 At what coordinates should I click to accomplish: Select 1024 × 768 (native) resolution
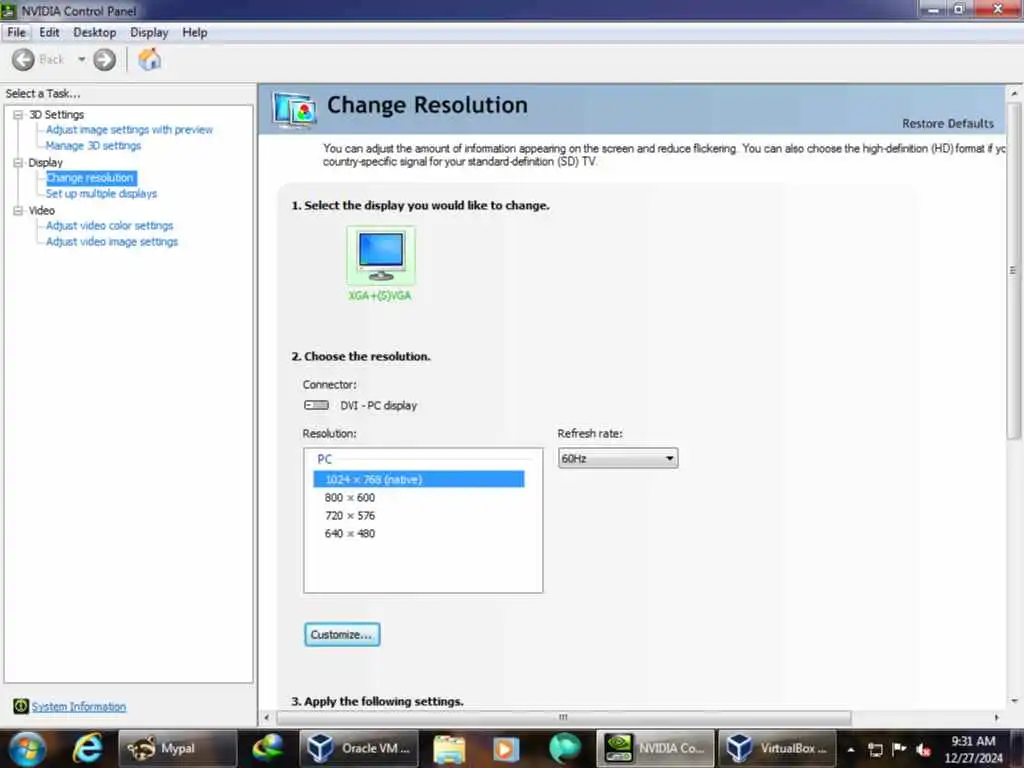[419, 479]
